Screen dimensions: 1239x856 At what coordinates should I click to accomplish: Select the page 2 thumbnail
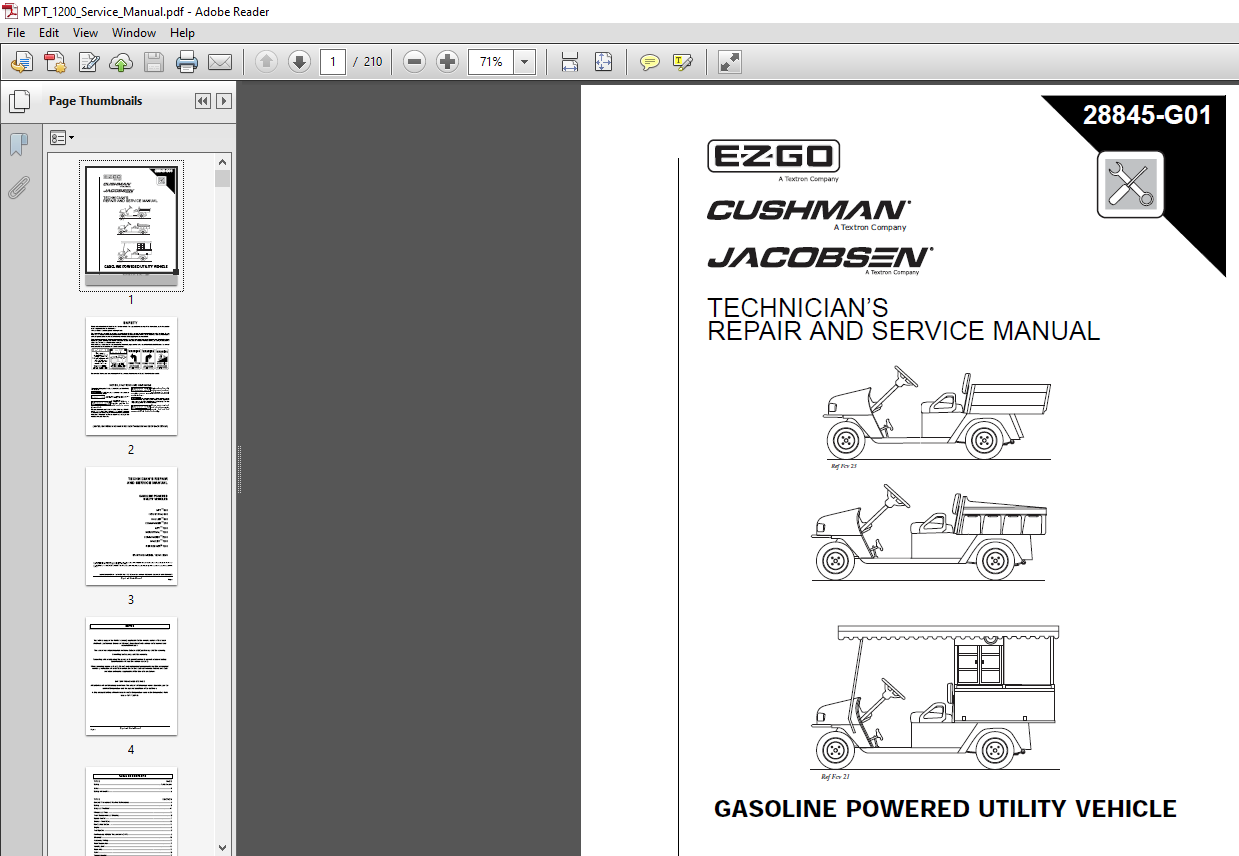[131, 376]
